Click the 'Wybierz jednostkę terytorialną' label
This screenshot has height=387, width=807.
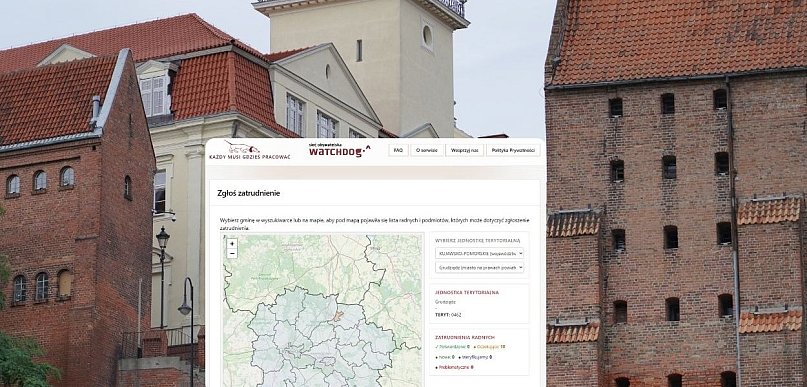coord(478,240)
